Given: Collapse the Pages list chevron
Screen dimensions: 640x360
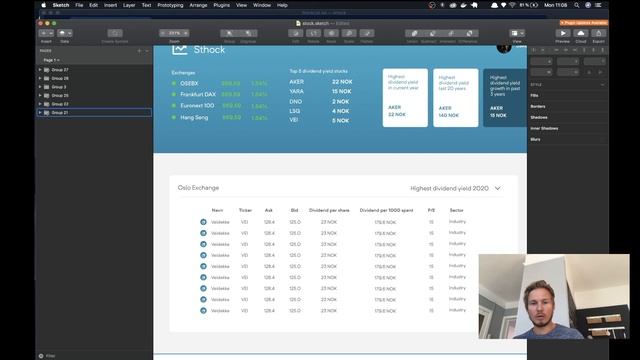Looking at the screenshot, I should 147,51.
